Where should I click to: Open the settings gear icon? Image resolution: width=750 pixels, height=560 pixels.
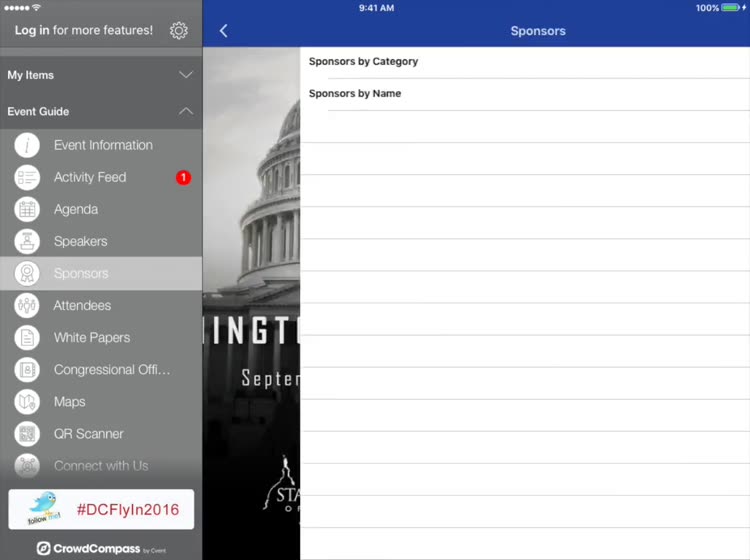click(179, 31)
